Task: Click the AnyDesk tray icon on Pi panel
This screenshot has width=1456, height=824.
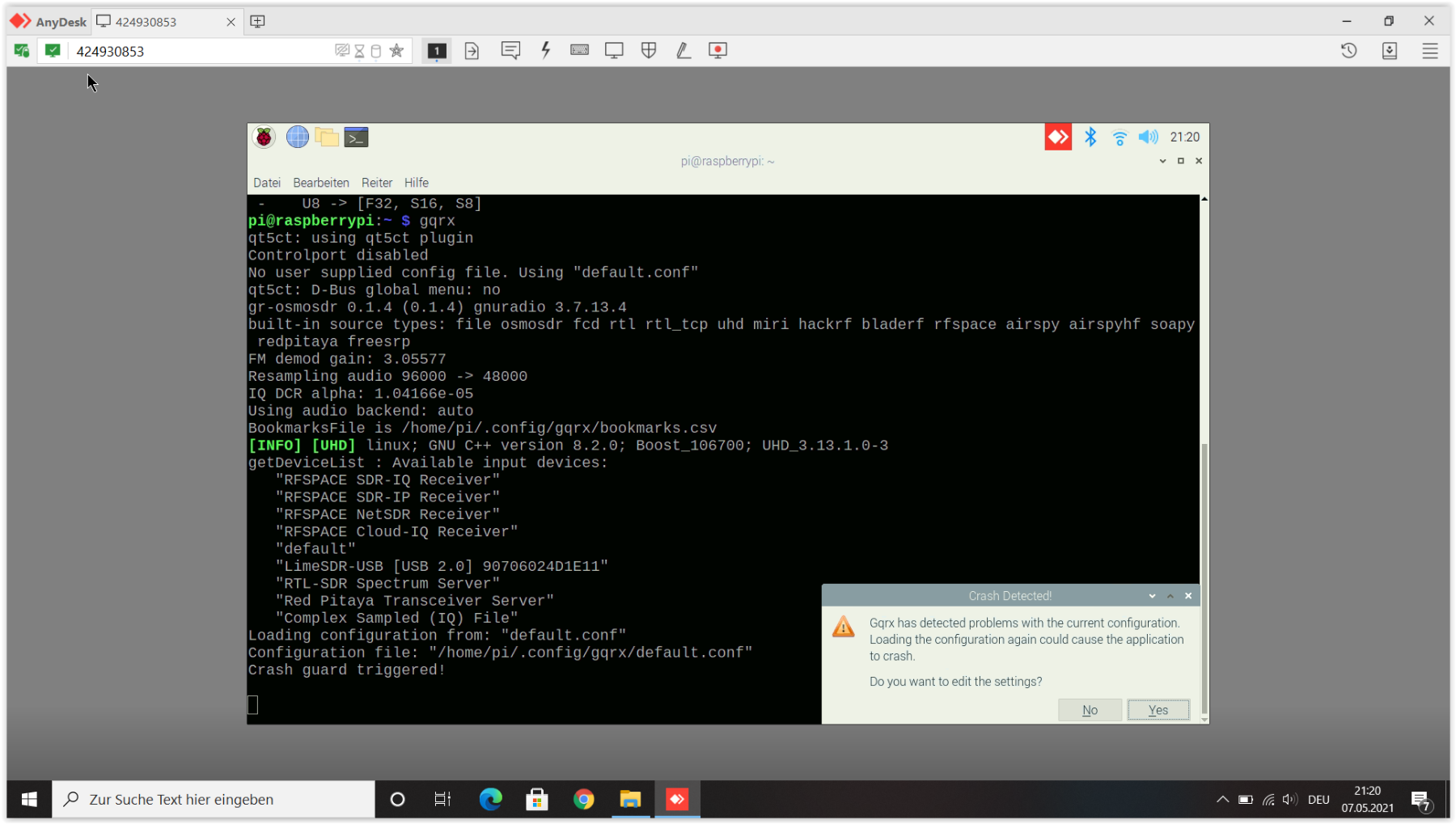Action: 1058,137
